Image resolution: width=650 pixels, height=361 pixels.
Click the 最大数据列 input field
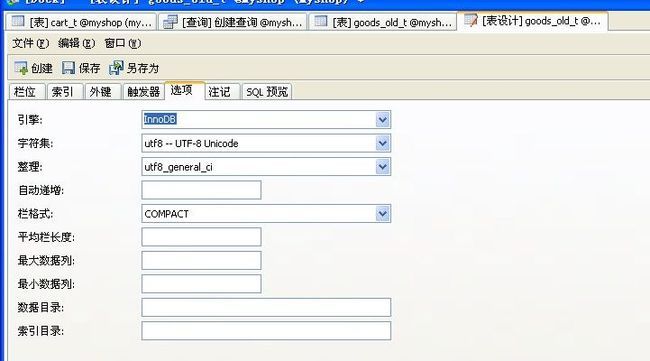201,261
